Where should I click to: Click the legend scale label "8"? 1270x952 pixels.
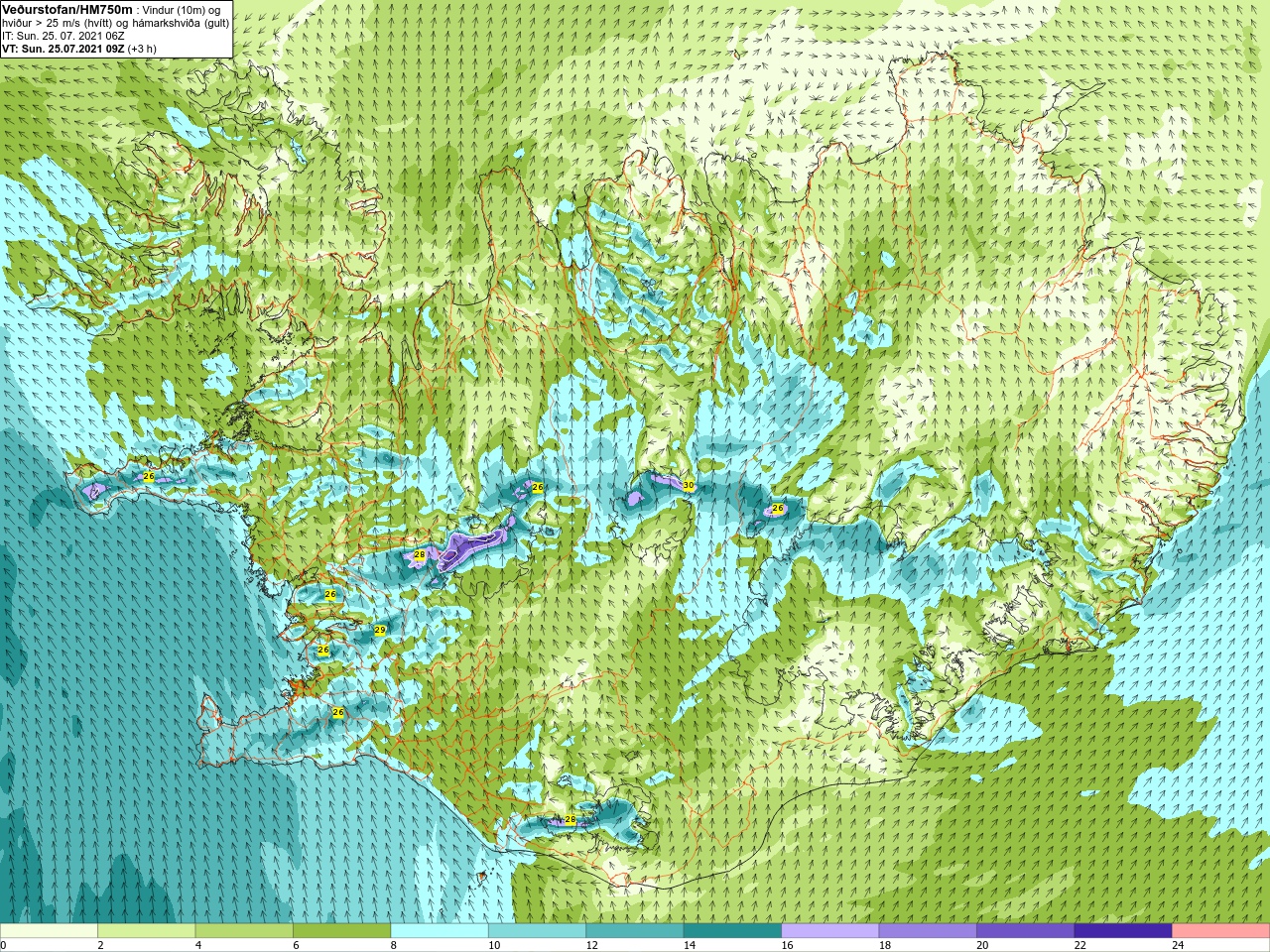394,946
